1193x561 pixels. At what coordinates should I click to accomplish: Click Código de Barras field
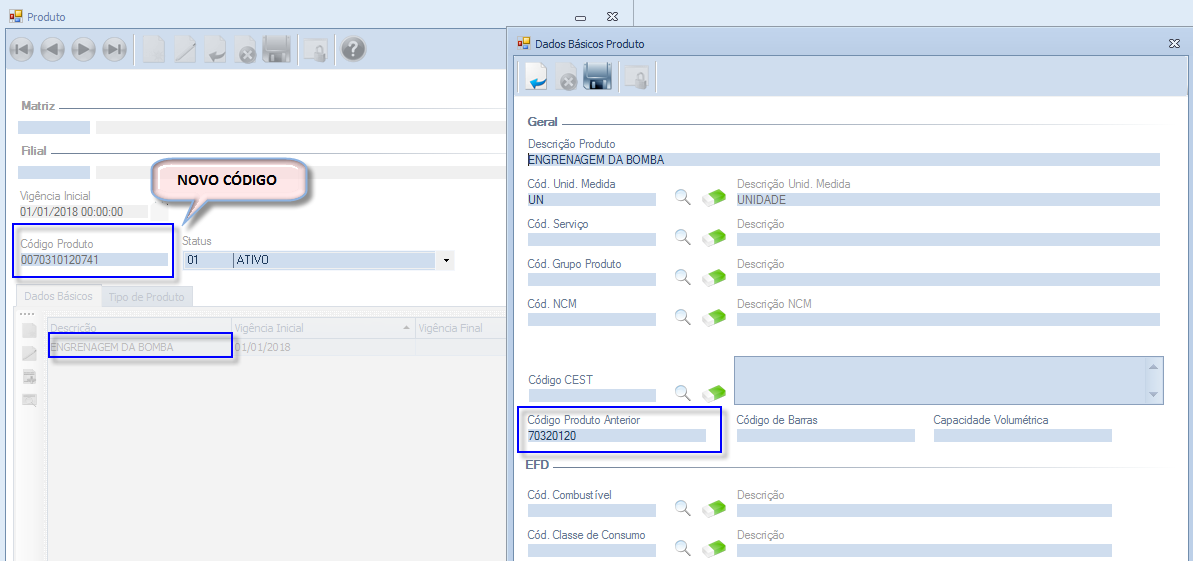click(x=826, y=435)
